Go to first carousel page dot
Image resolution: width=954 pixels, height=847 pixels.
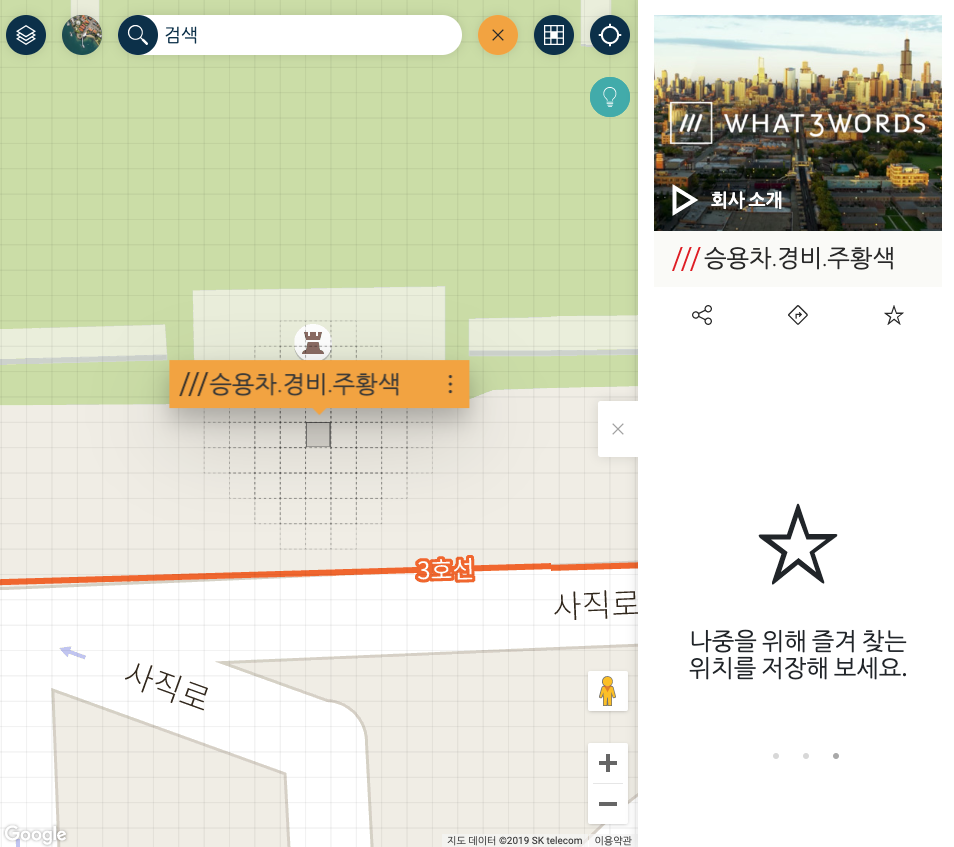[776, 756]
